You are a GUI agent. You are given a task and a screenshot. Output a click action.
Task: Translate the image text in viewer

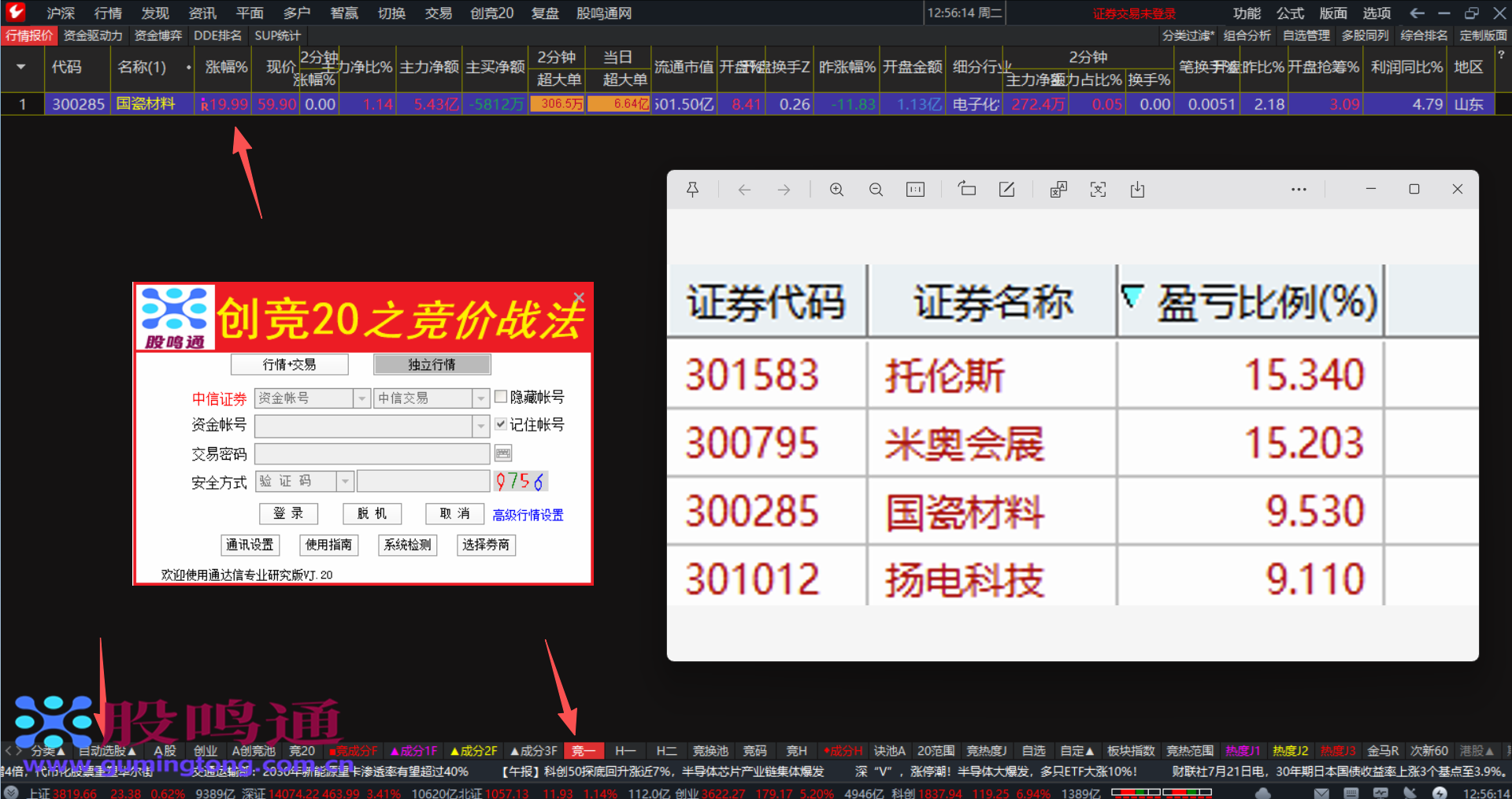click(x=1058, y=190)
